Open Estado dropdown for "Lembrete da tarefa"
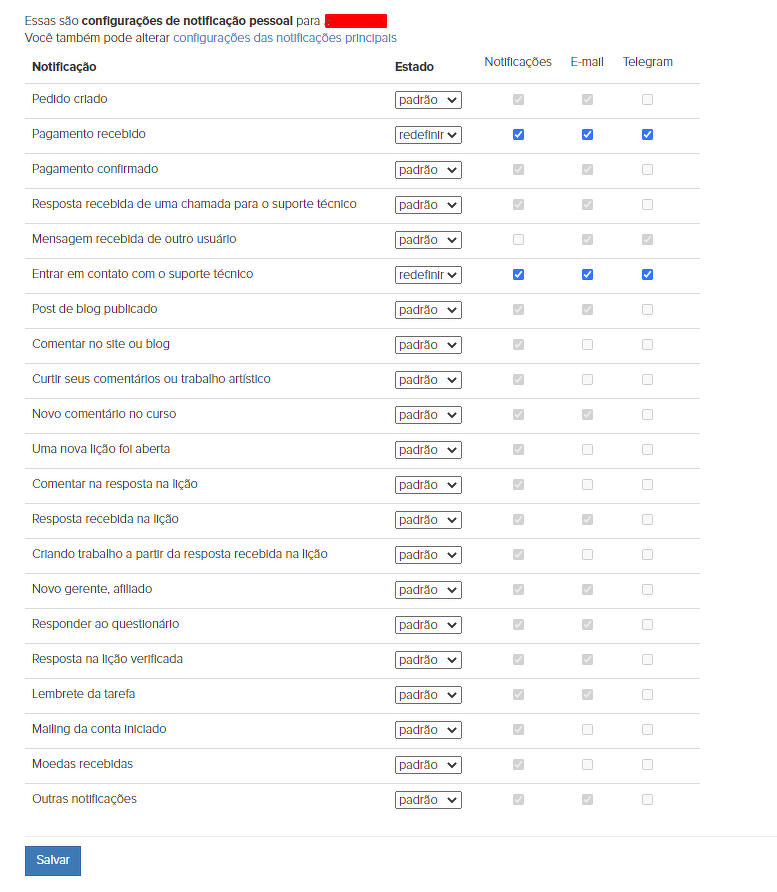 click(x=428, y=695)
